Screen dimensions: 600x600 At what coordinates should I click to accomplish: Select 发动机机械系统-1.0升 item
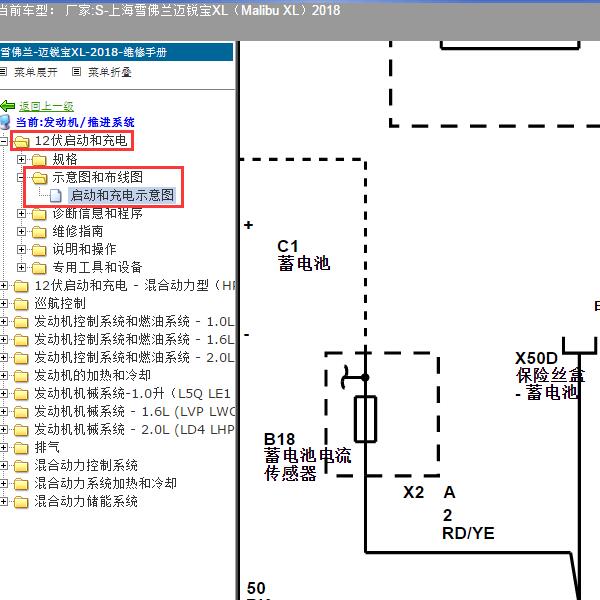132,393
